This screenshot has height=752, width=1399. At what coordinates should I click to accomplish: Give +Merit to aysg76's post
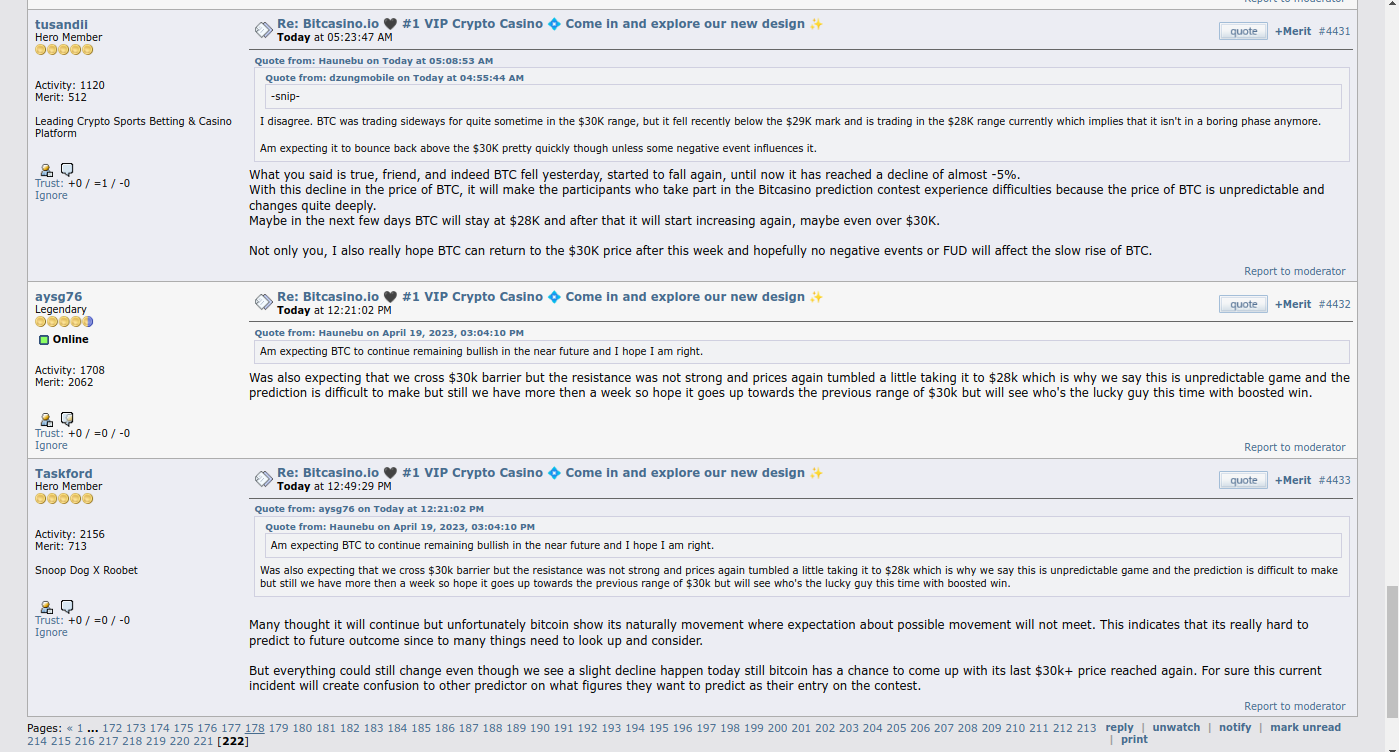(x=1292, y=304)
